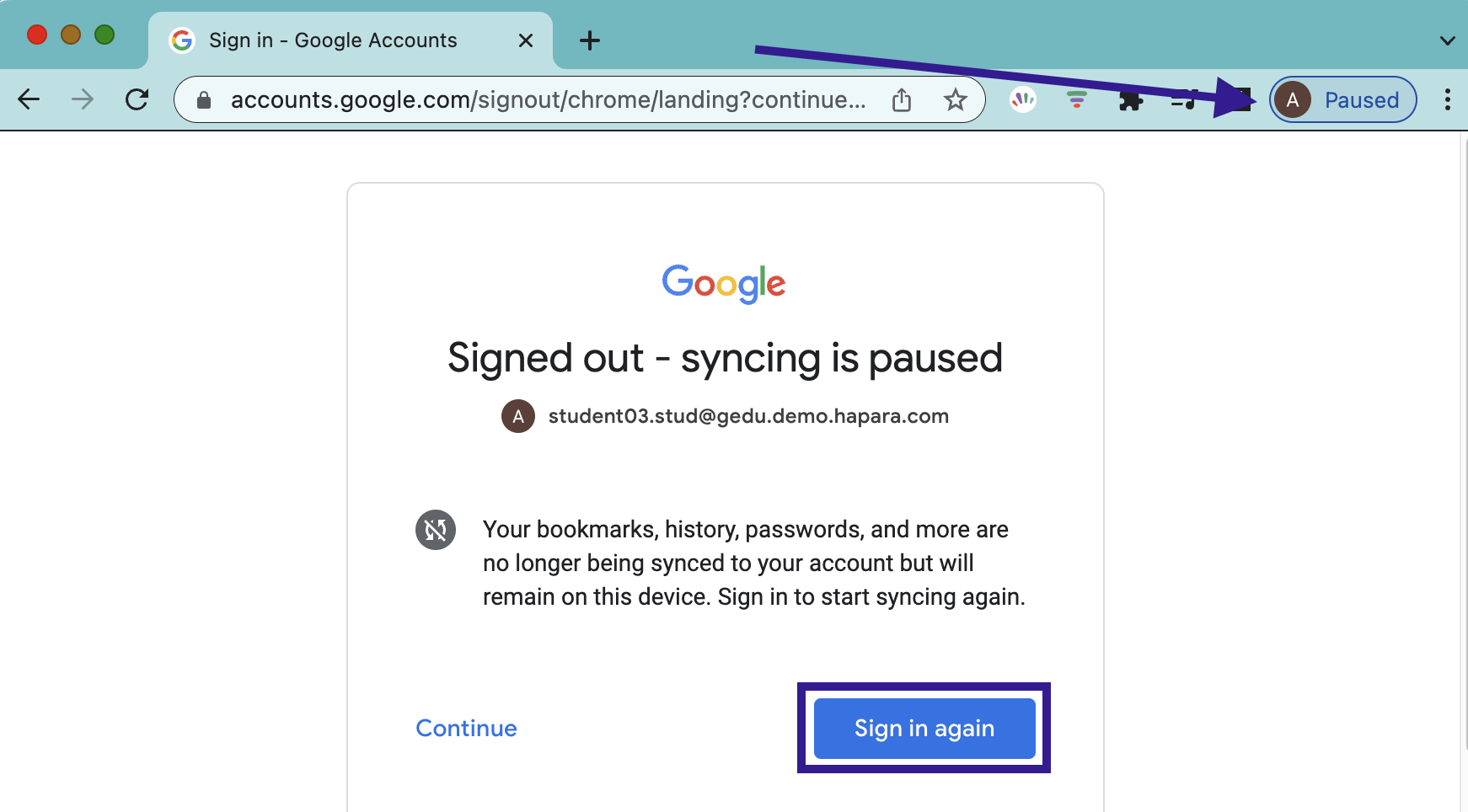Click the forward navigation arrow
Image resolution: width=1468 pixels, height=812 pixels.
click(x=83, y=100)
